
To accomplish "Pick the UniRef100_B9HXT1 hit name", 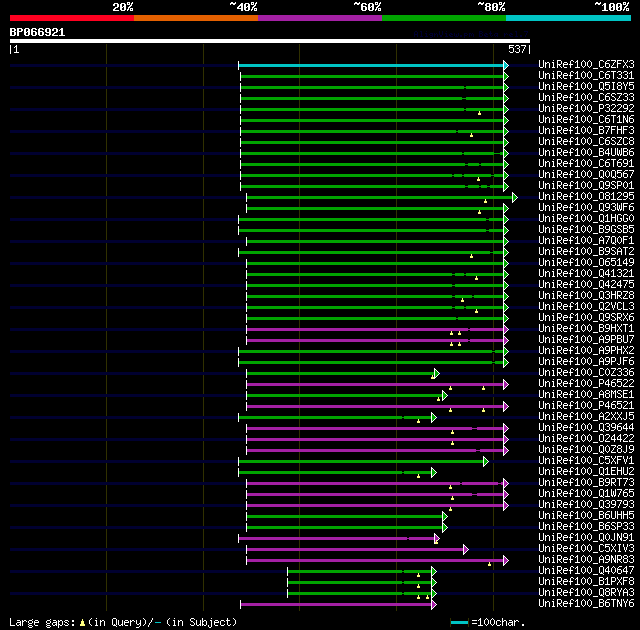I will coord(586,329).
